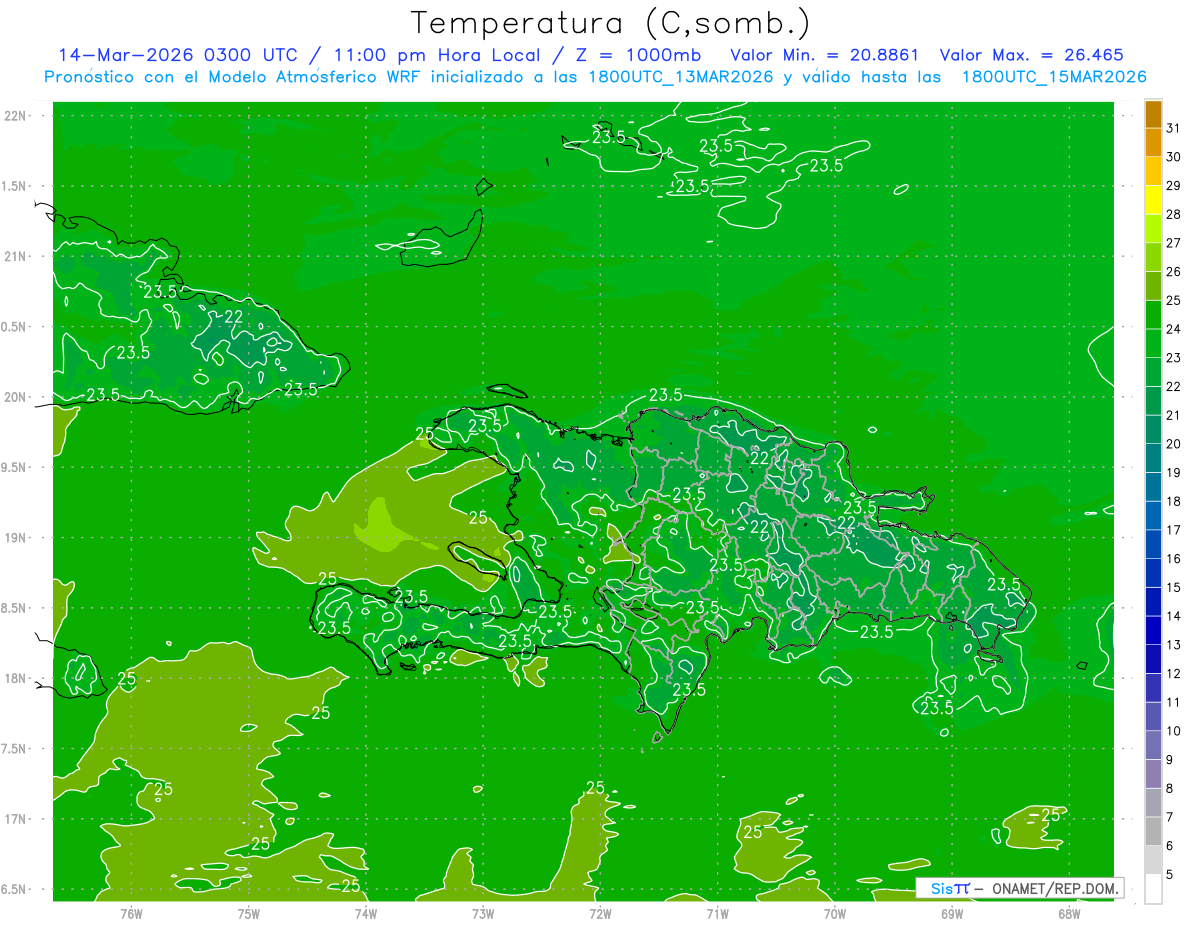Click the '20' label on the color scale
Viewport: 1200px width, 927px height.
pyautogui.click(x=1173, y=444)
